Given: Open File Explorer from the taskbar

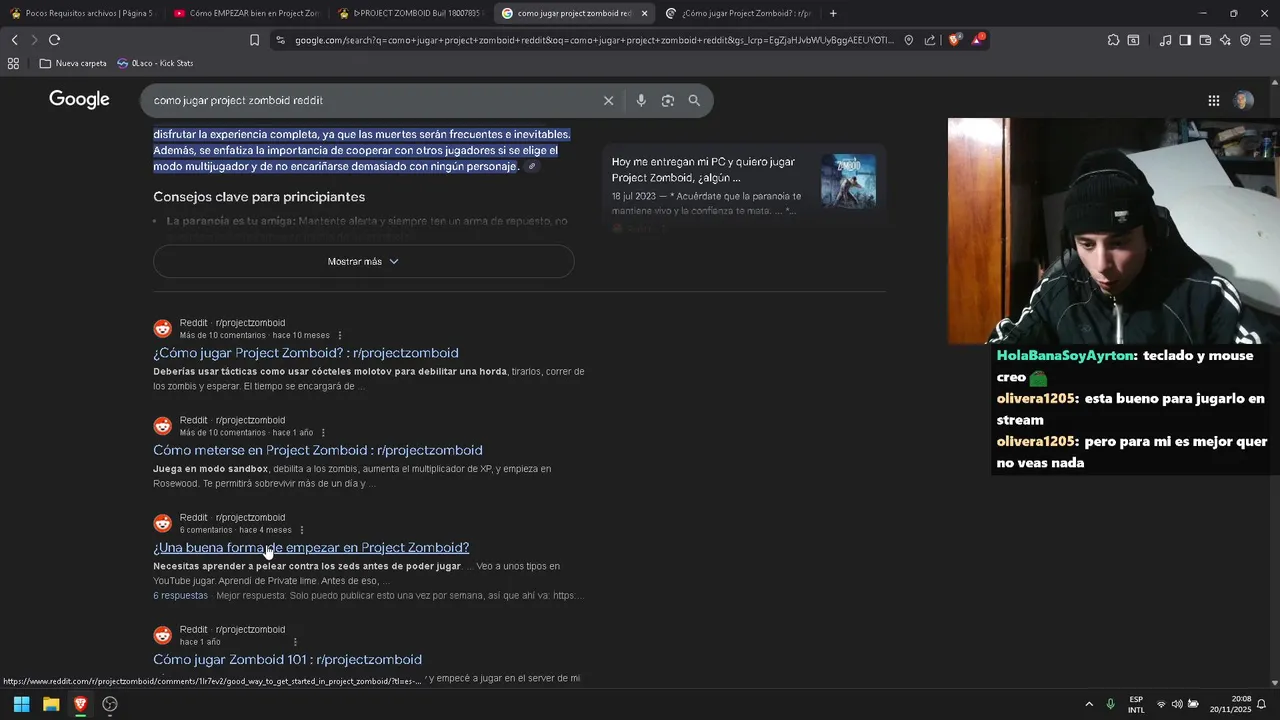Looking at the screenshot, I should point(51,704).
